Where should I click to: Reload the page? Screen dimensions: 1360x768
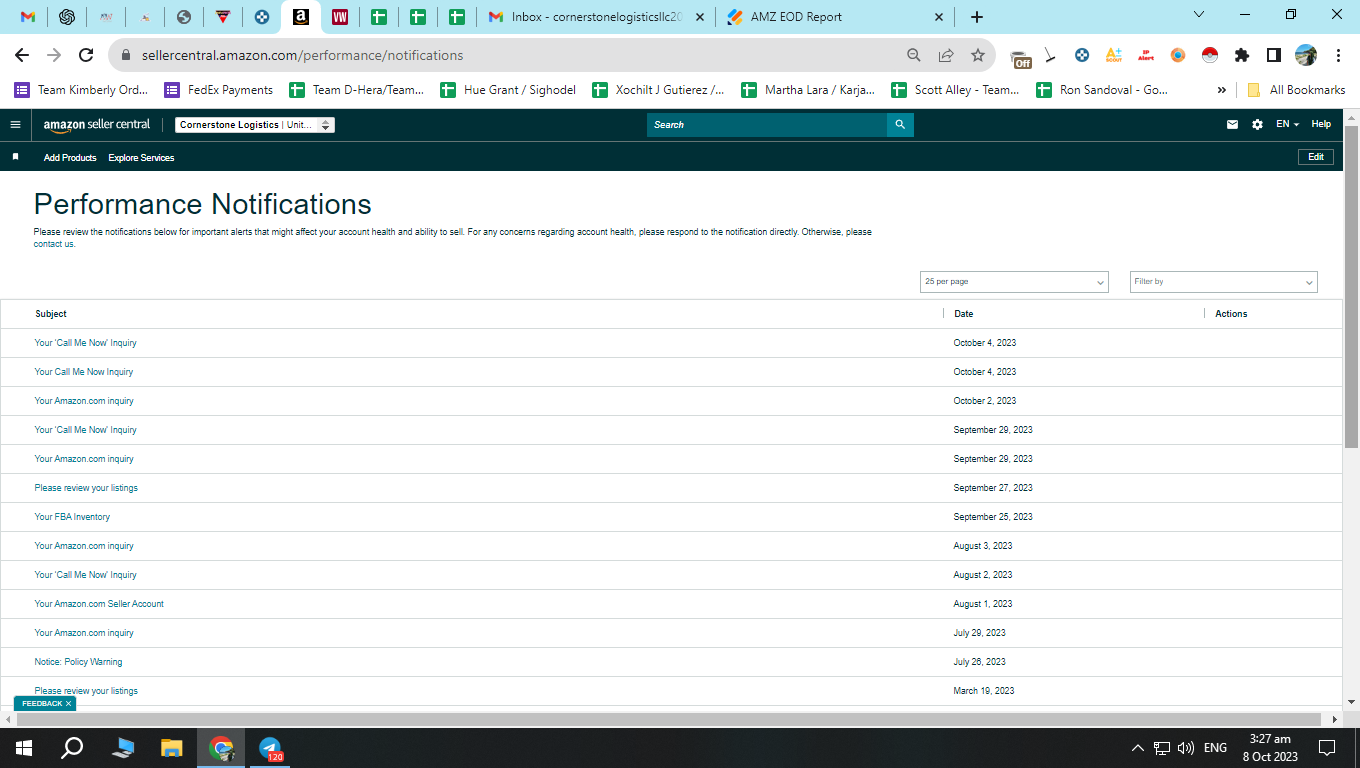[x=86, y=55]
